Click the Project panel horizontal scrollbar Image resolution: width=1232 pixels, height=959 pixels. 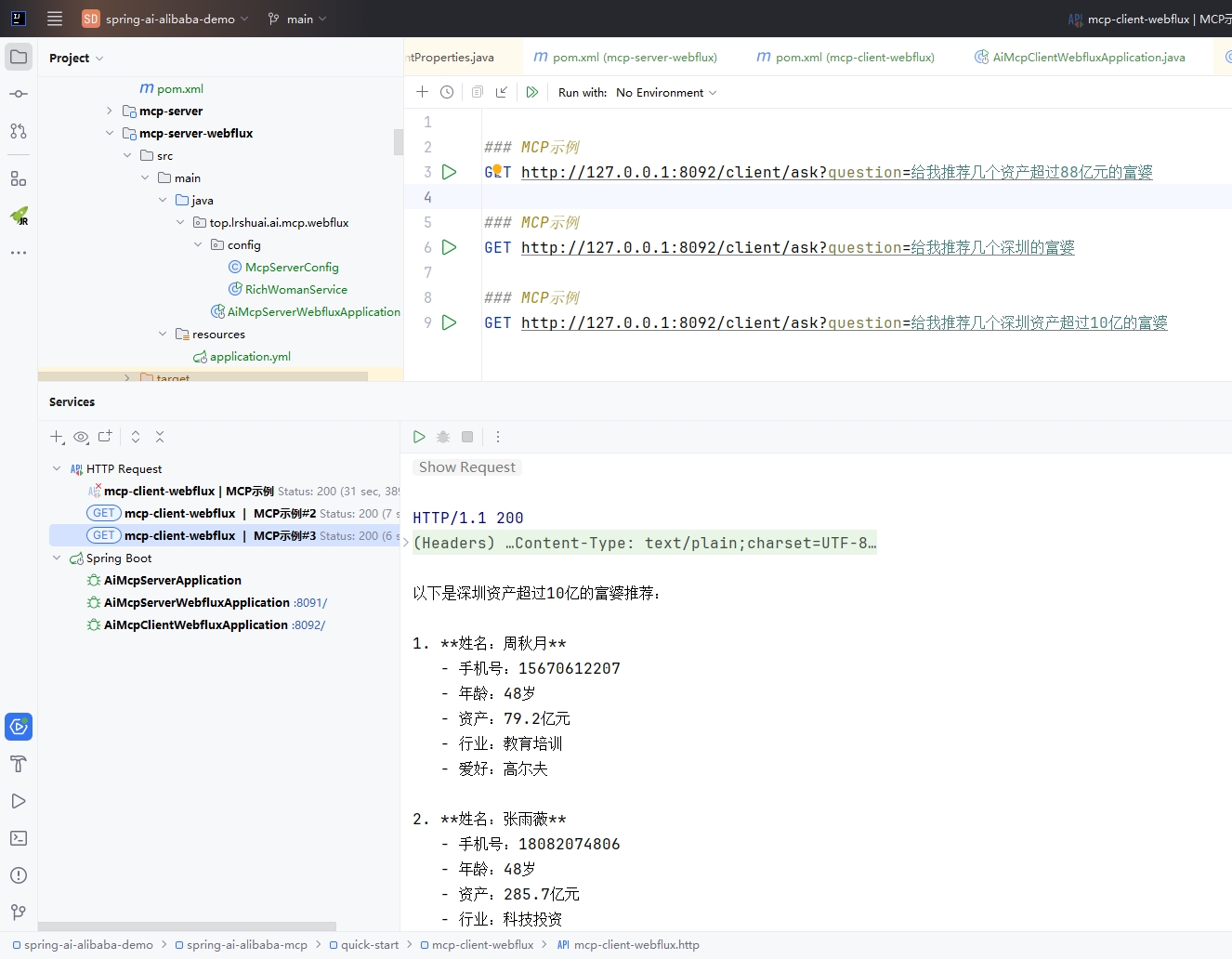tap(186, 926)
